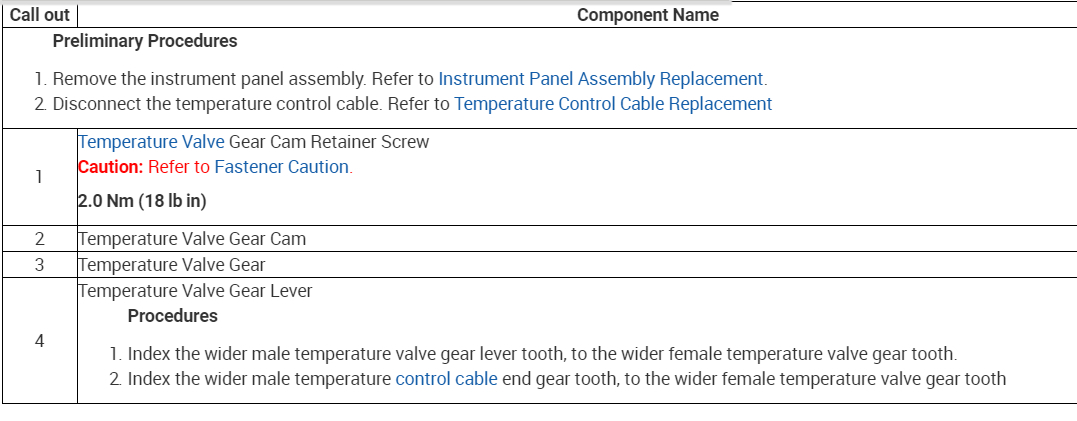Click callout number 4 cell
This screenshot has width=1077, height=421.
(39, 341)
